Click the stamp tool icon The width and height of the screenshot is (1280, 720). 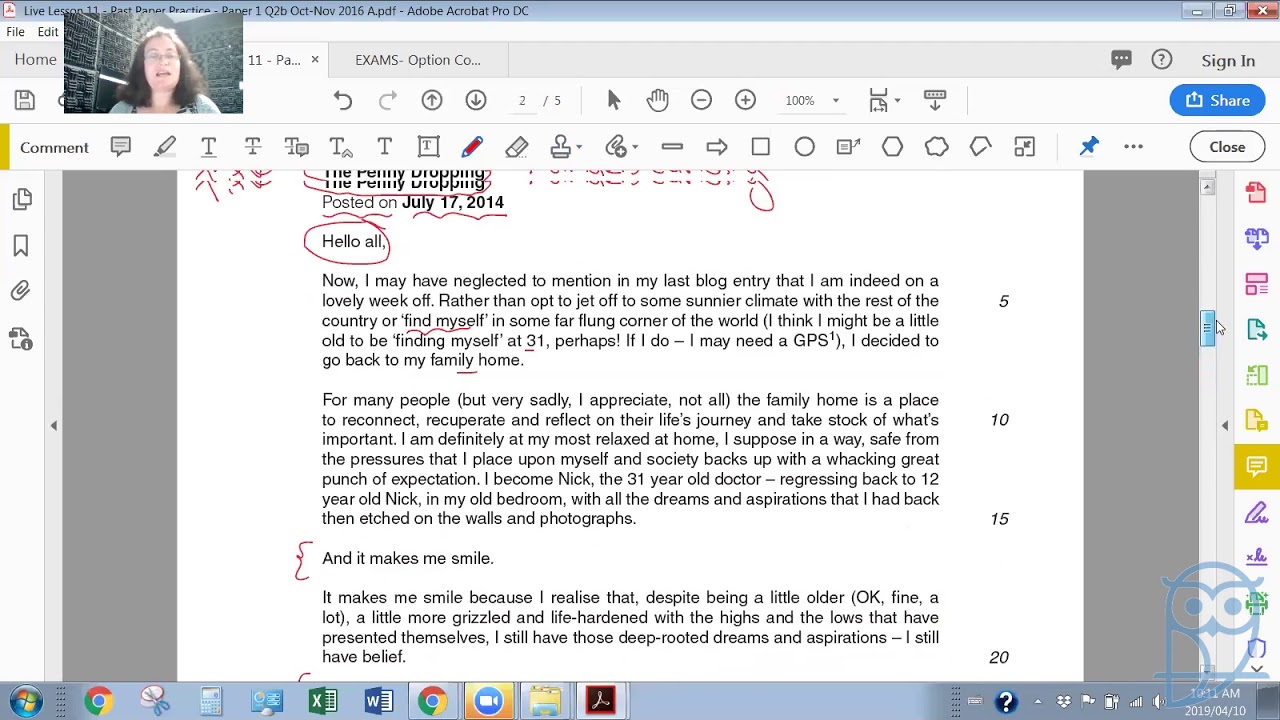[561, 147]
